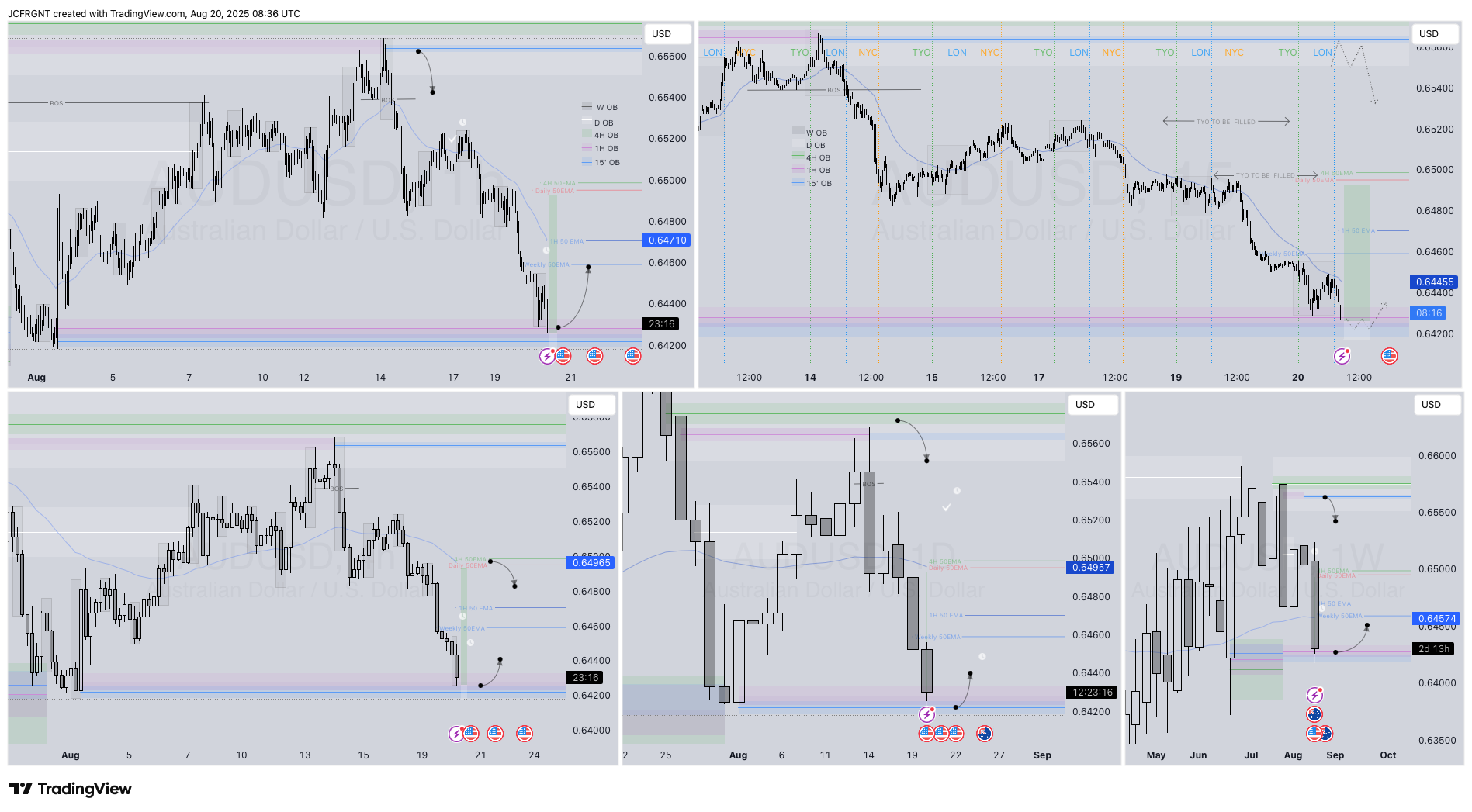Click the 'Weekly 50EMA' label in top-left chart
Image resolution: width=1472 pixels, height=812 pixels.
point(547,264)
